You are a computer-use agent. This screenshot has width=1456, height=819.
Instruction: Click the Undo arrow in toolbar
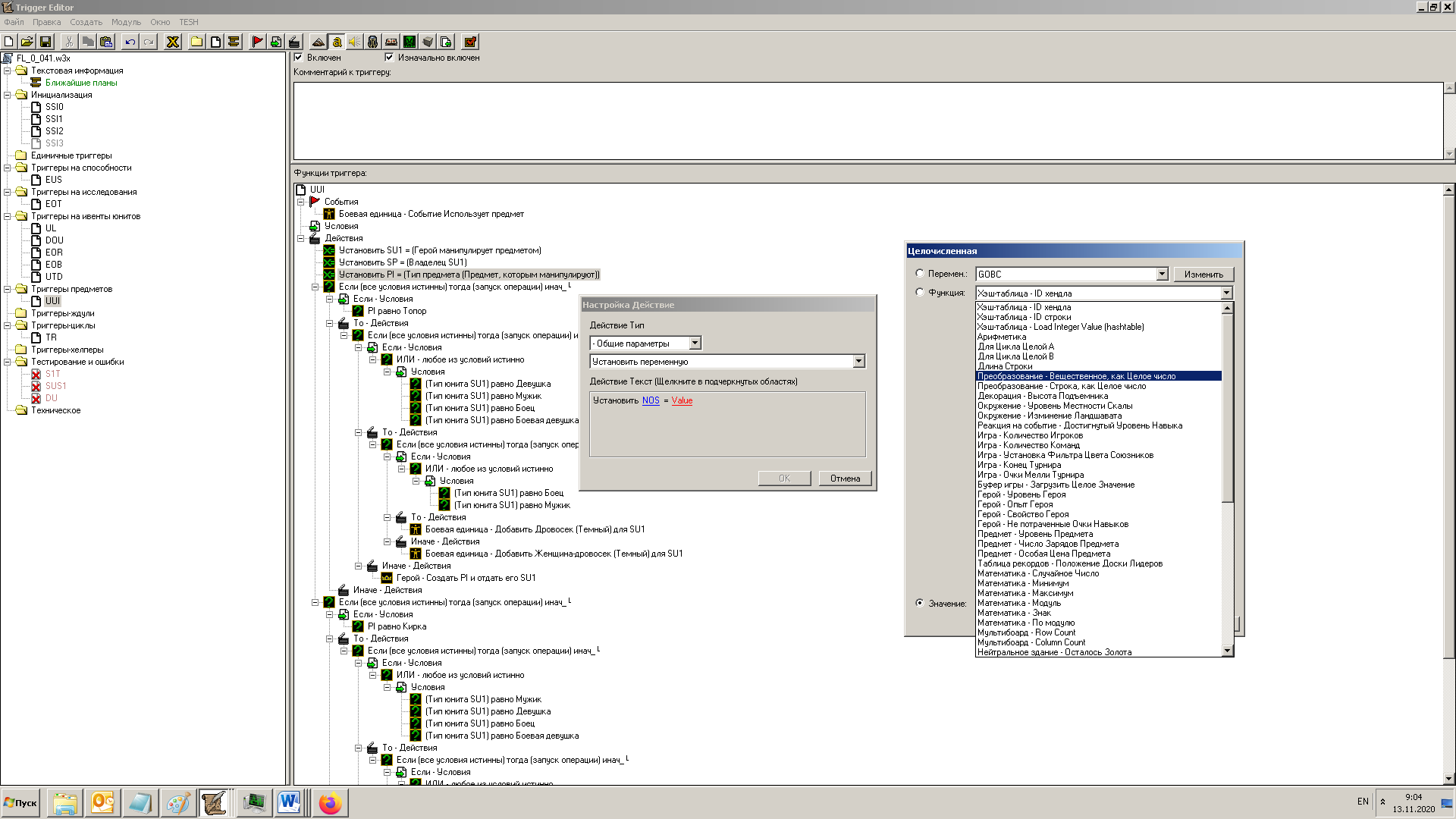tap(130, 42)
